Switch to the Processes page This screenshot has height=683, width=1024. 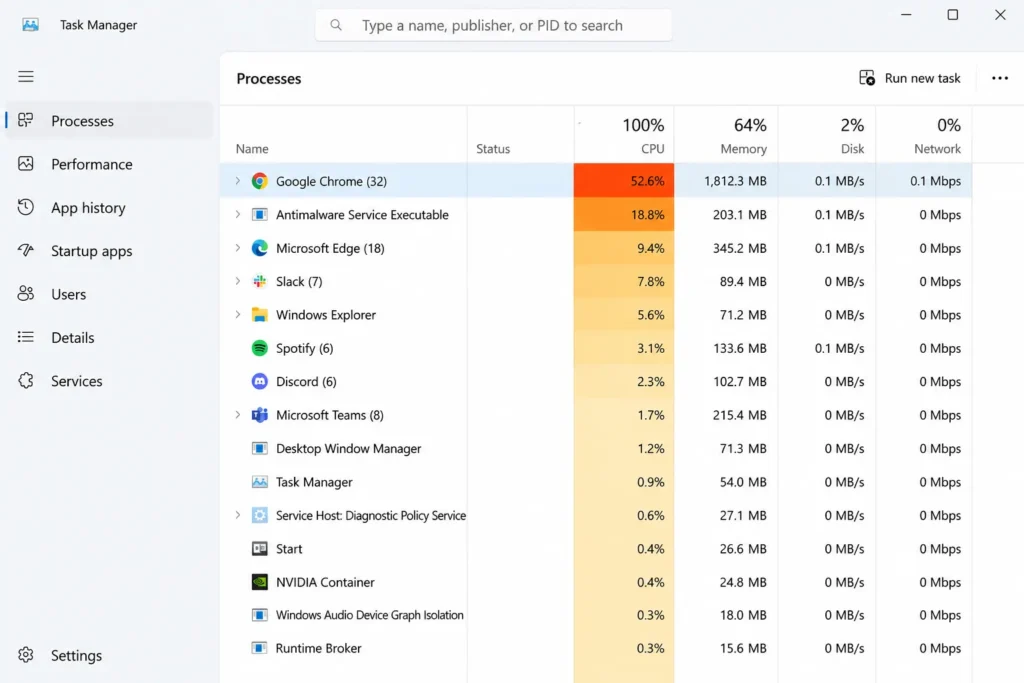(x=109, y=120)
